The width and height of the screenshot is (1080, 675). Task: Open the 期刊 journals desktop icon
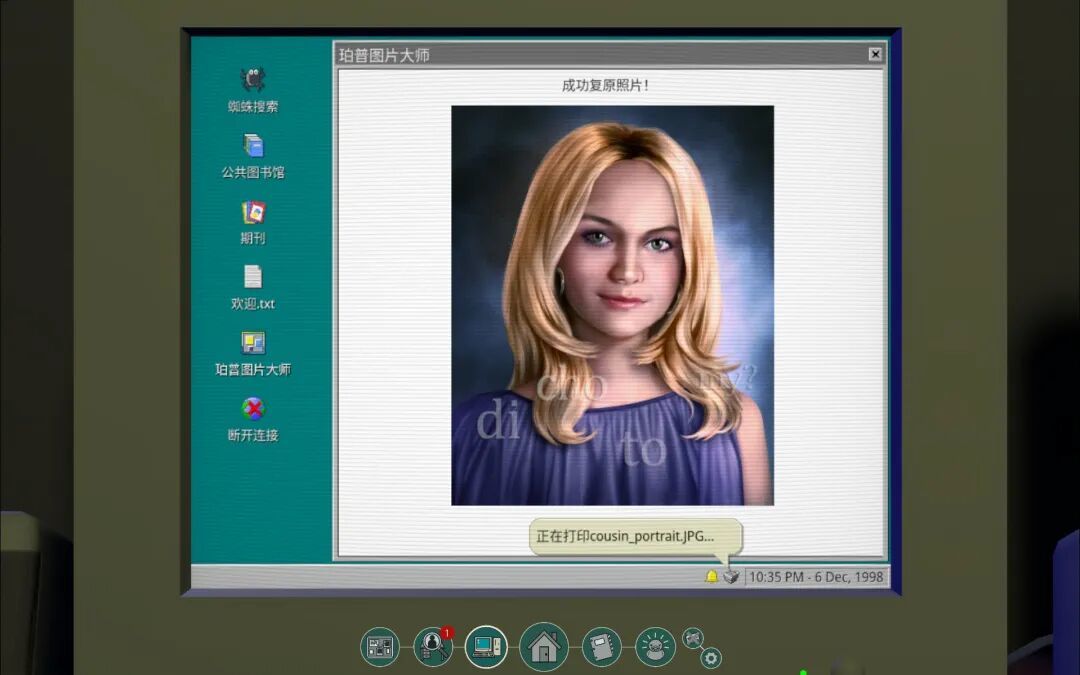(x=253, y=213)
